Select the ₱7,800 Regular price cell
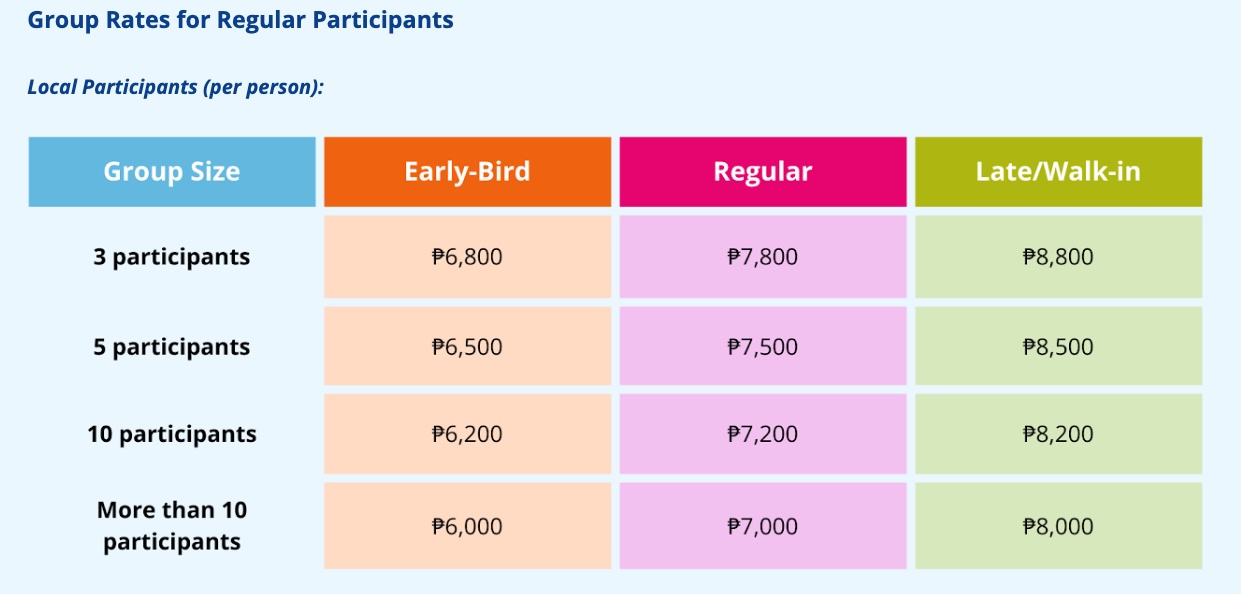 point(763,257)
